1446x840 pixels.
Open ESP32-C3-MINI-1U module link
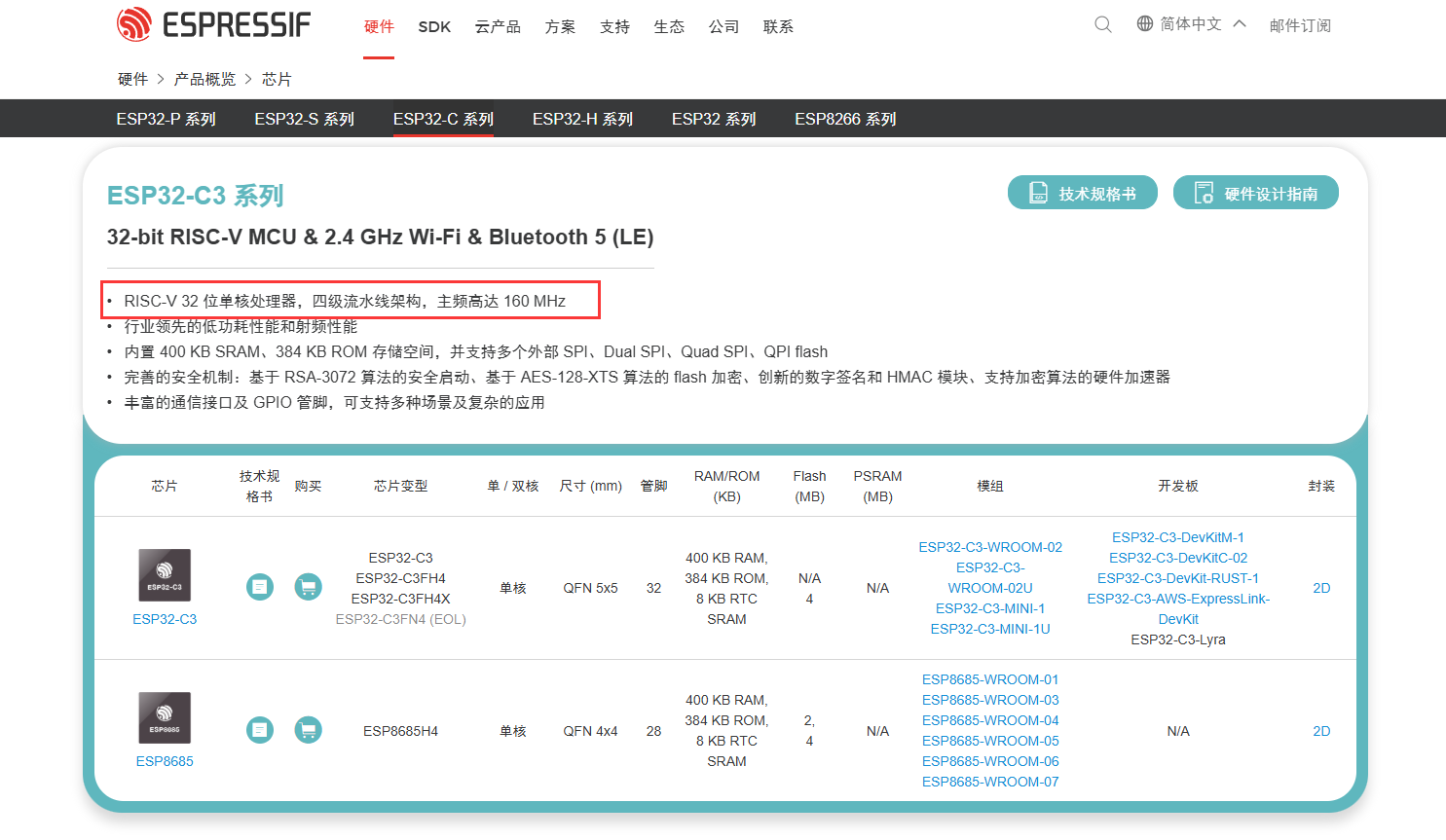click(990, 629)
